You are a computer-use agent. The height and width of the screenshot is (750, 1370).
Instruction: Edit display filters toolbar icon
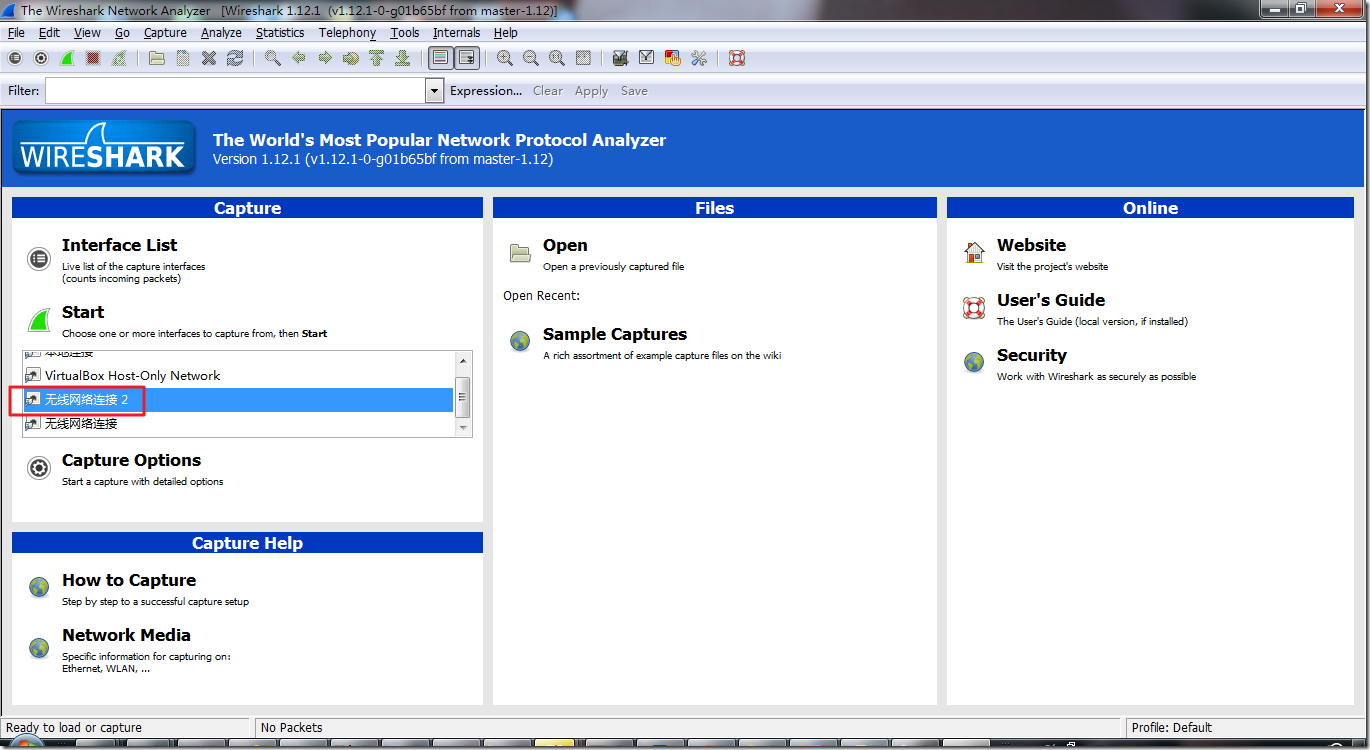point(647,58)
